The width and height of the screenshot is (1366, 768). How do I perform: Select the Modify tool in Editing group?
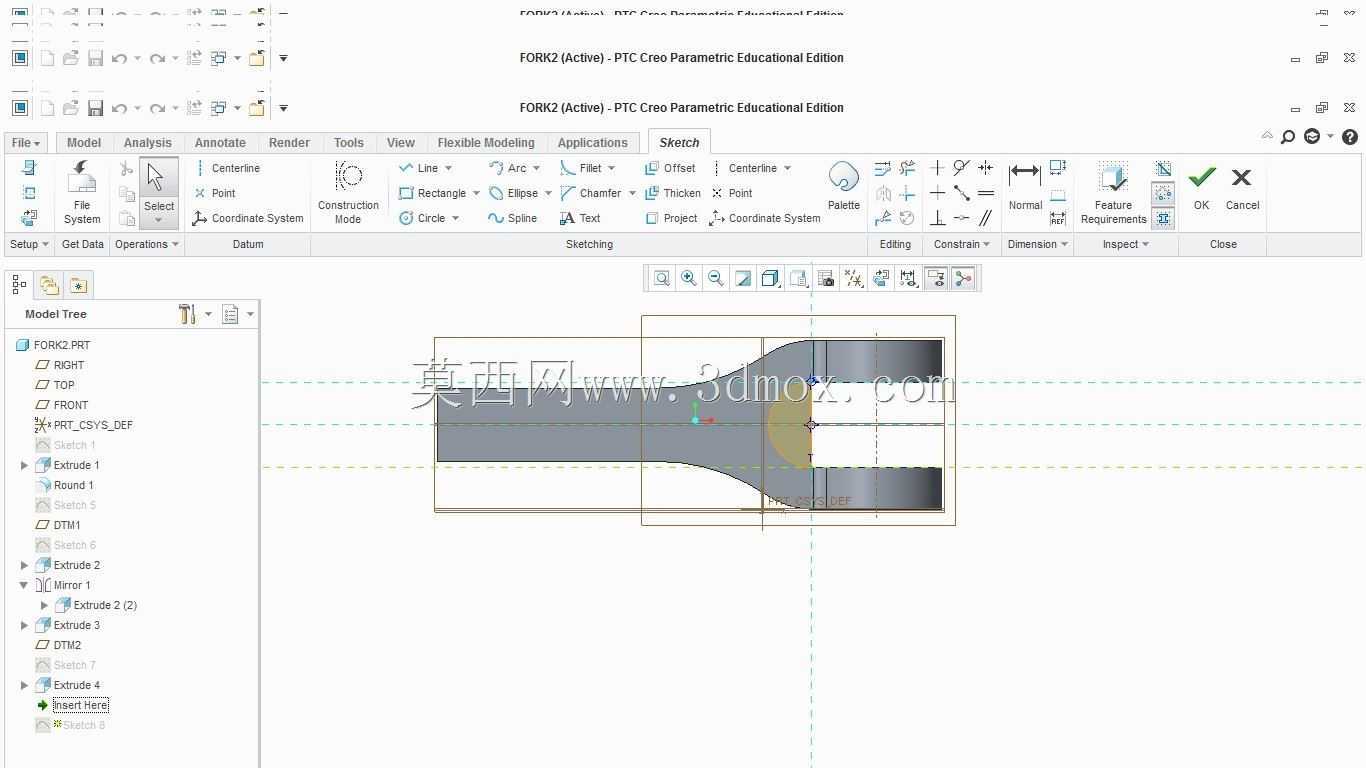coord(883,168)
